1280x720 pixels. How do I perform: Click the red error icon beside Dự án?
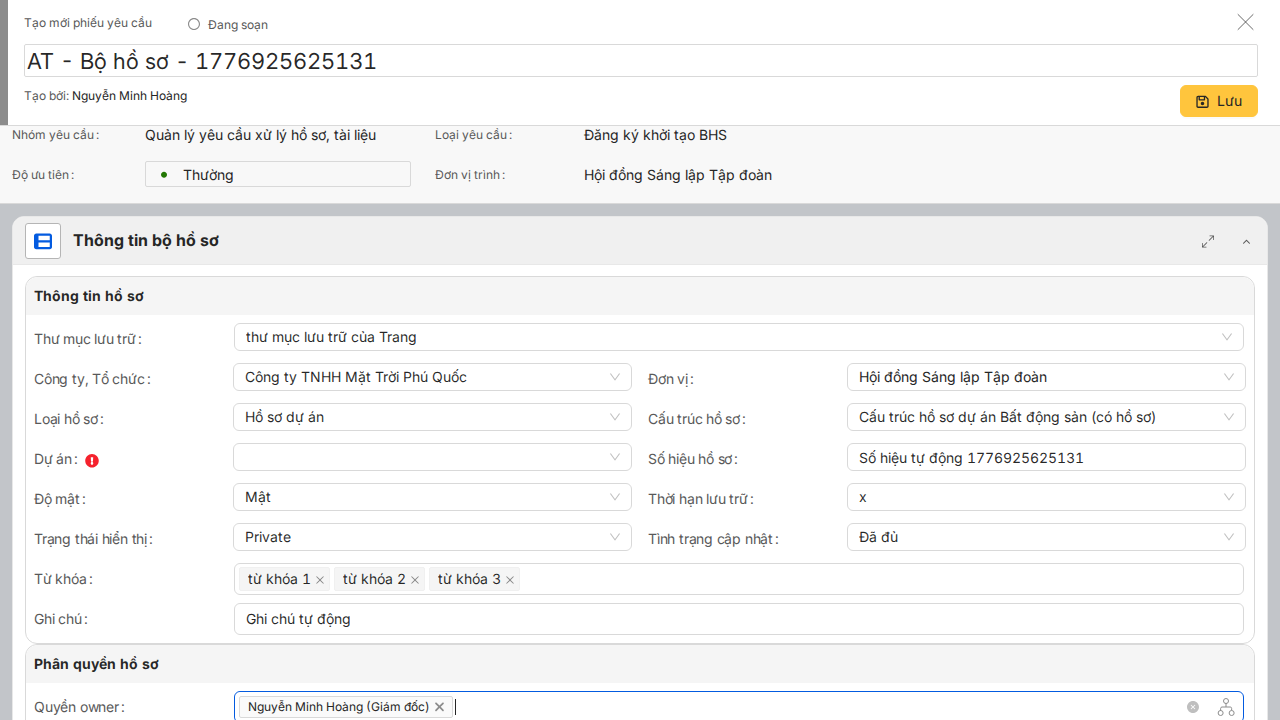click(x=92, y=461)
